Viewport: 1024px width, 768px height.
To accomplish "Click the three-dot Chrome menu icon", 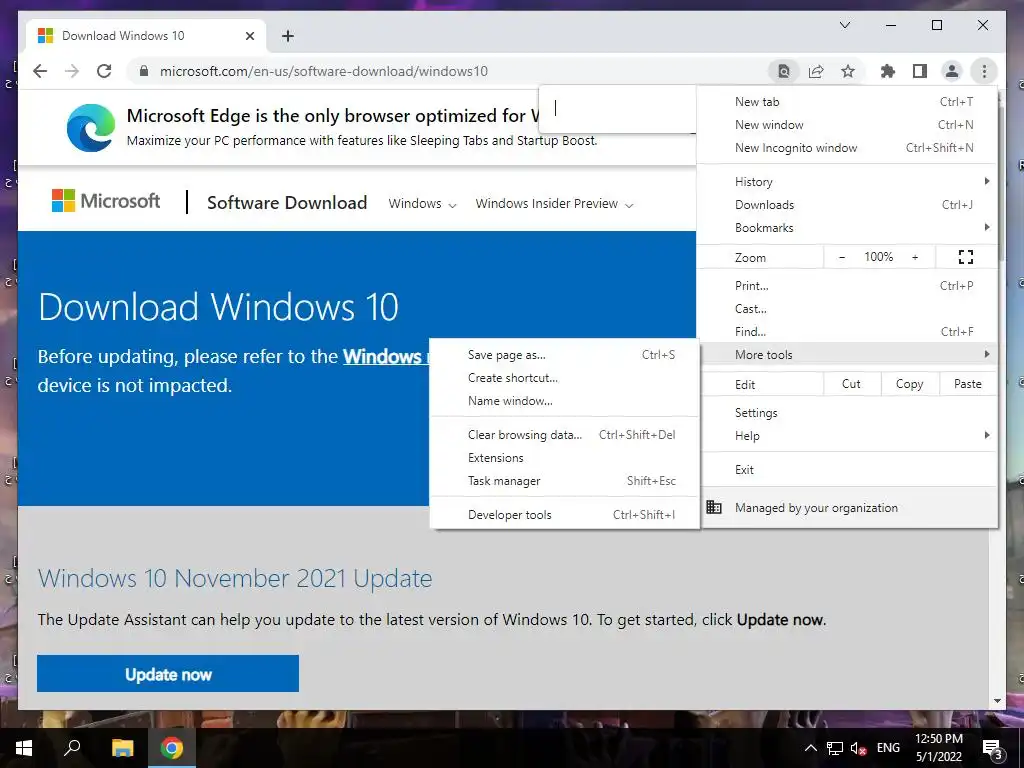I will [984, 71].
